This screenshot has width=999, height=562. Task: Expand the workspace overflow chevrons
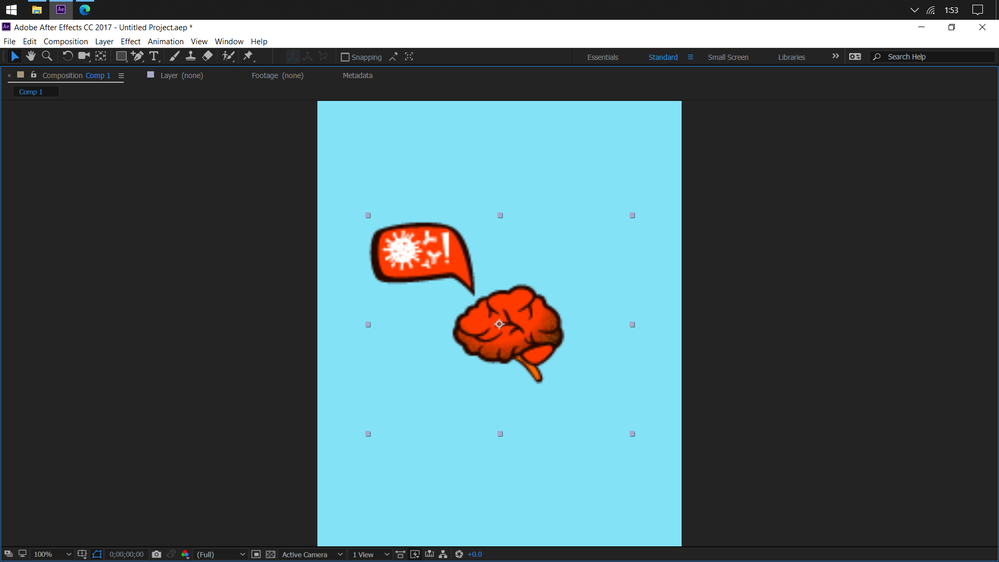[x=835, y=57]
